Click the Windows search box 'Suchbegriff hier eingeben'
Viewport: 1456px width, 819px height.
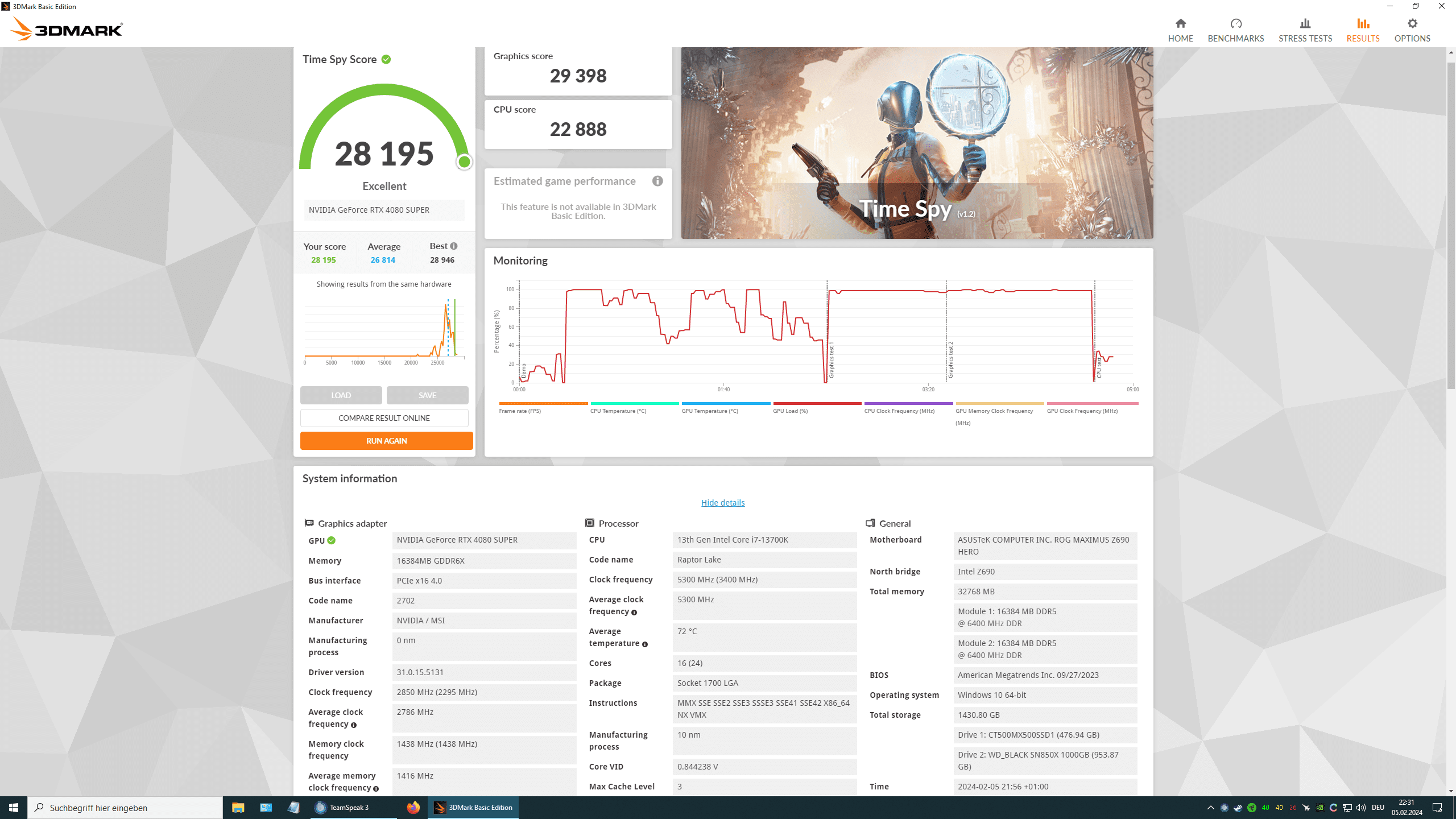coord(125,808)
